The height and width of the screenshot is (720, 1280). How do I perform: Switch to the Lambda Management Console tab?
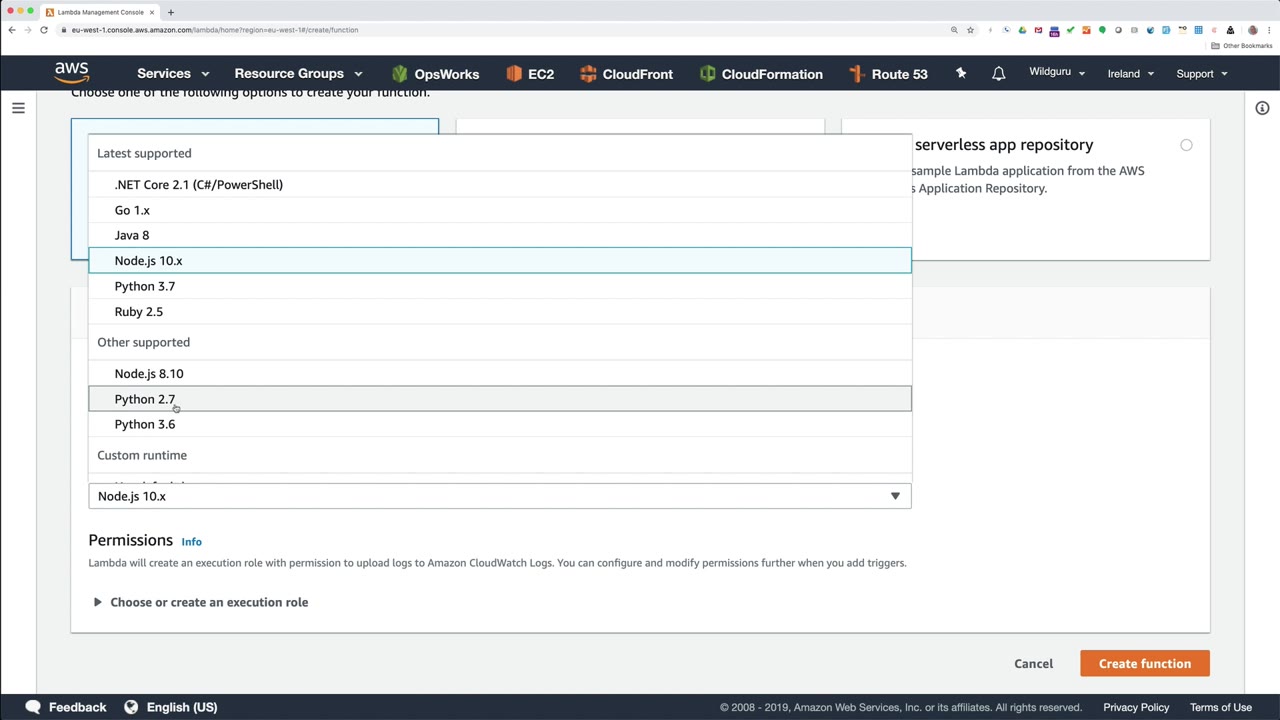(100, 12)
